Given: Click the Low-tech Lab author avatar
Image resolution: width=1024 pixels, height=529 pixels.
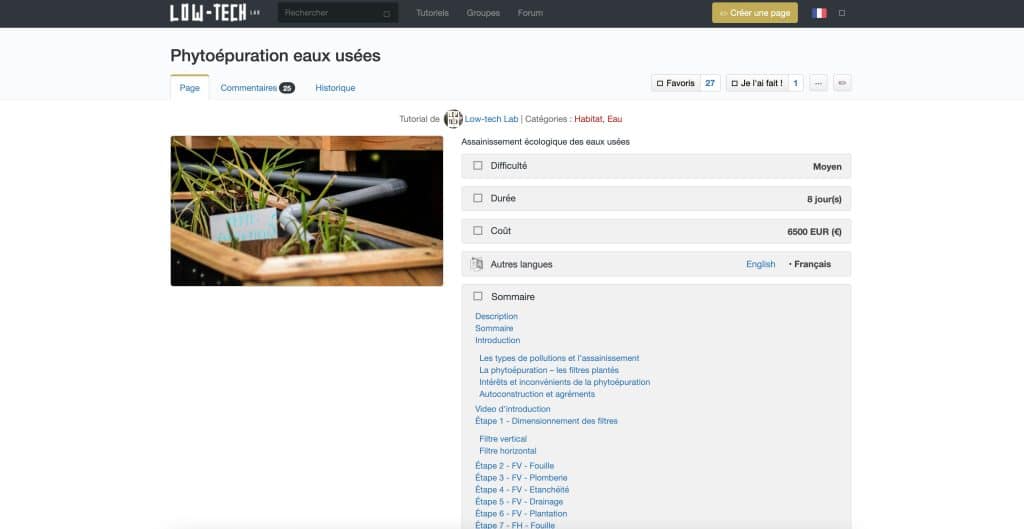Looking at the screenshot, I should pyautogui.click(x=453, y=119).
